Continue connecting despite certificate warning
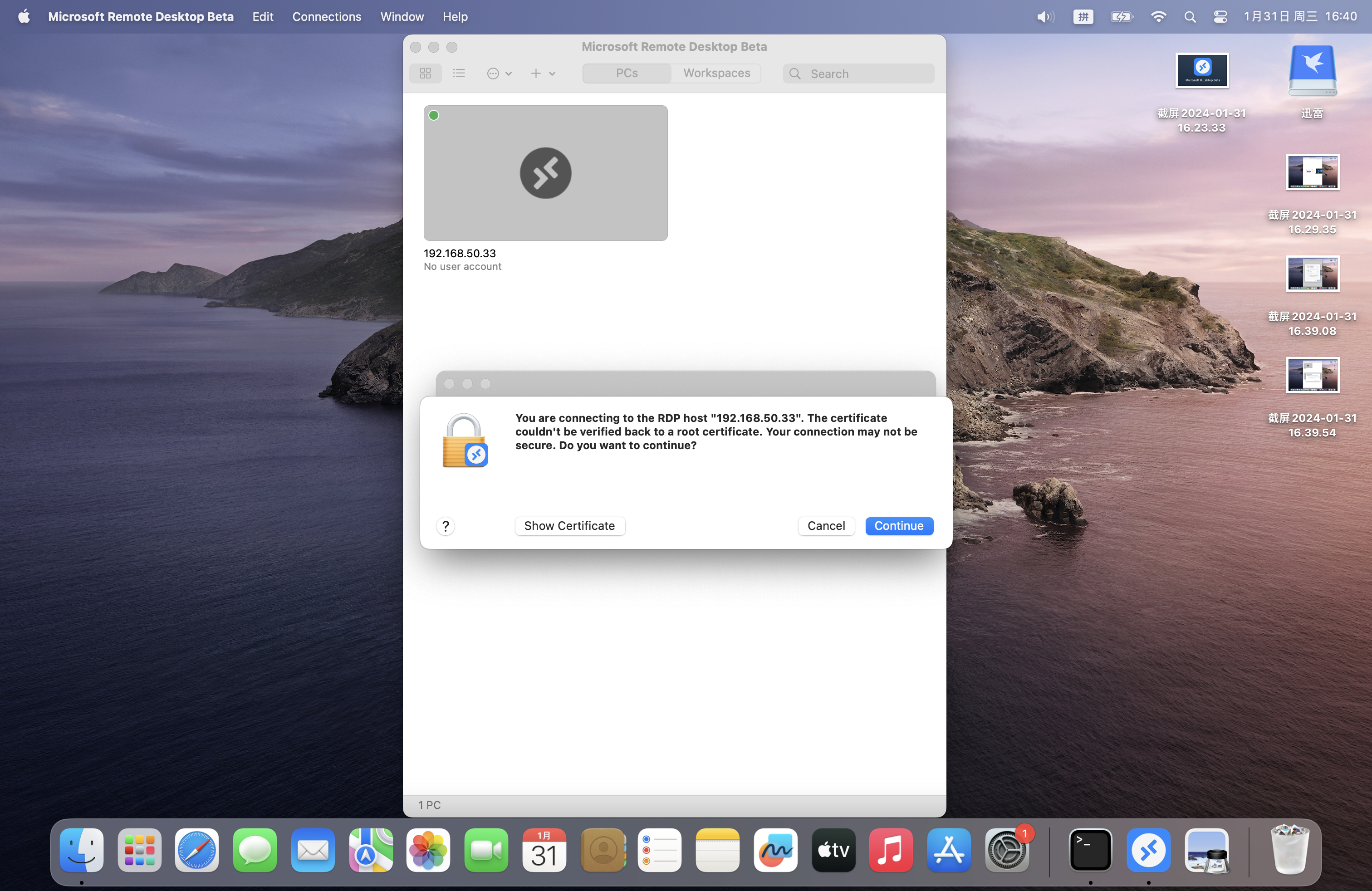 899,526
